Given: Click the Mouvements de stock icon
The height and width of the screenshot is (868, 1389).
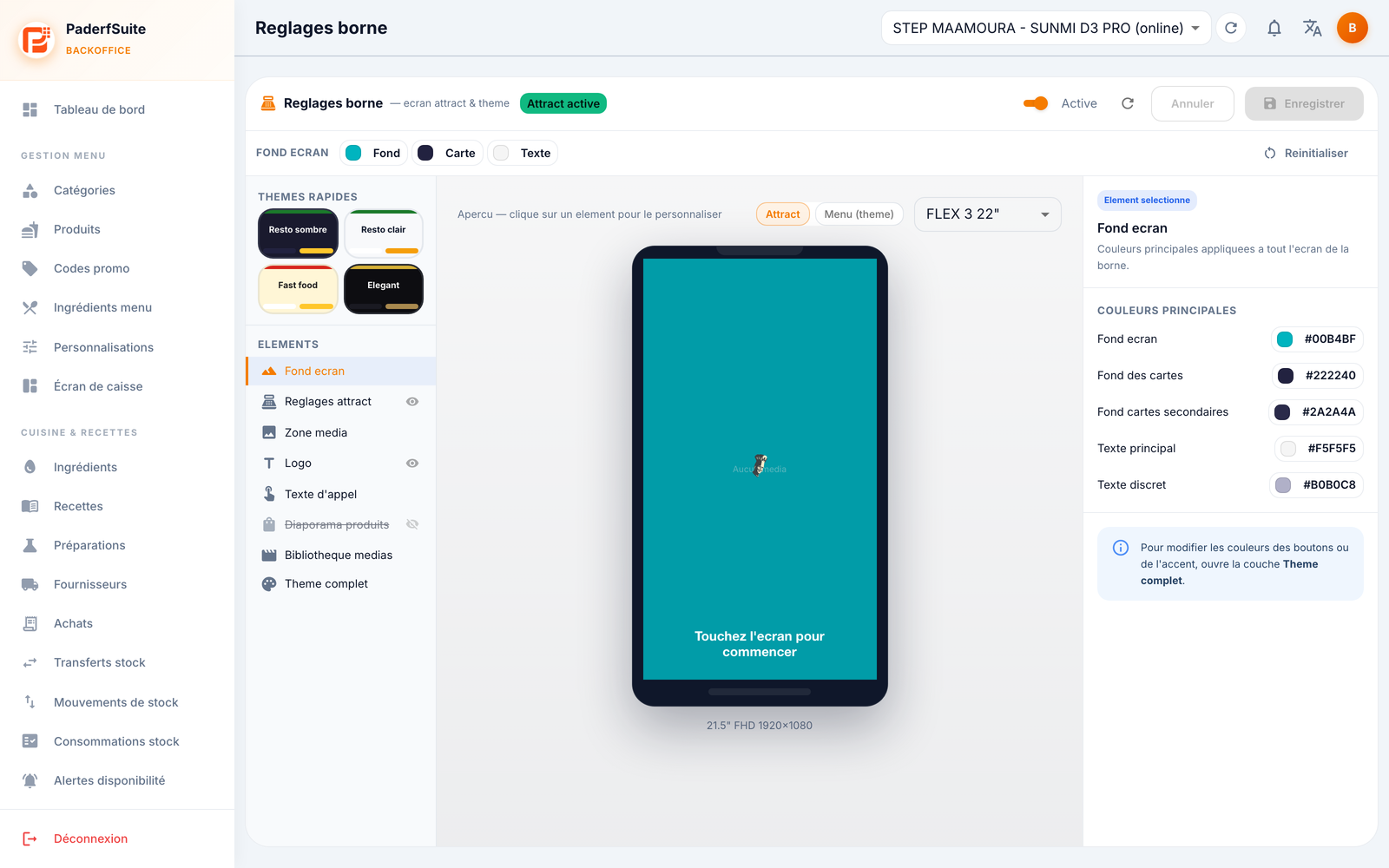Looking at the screenshot, I should tap(30, 702).
